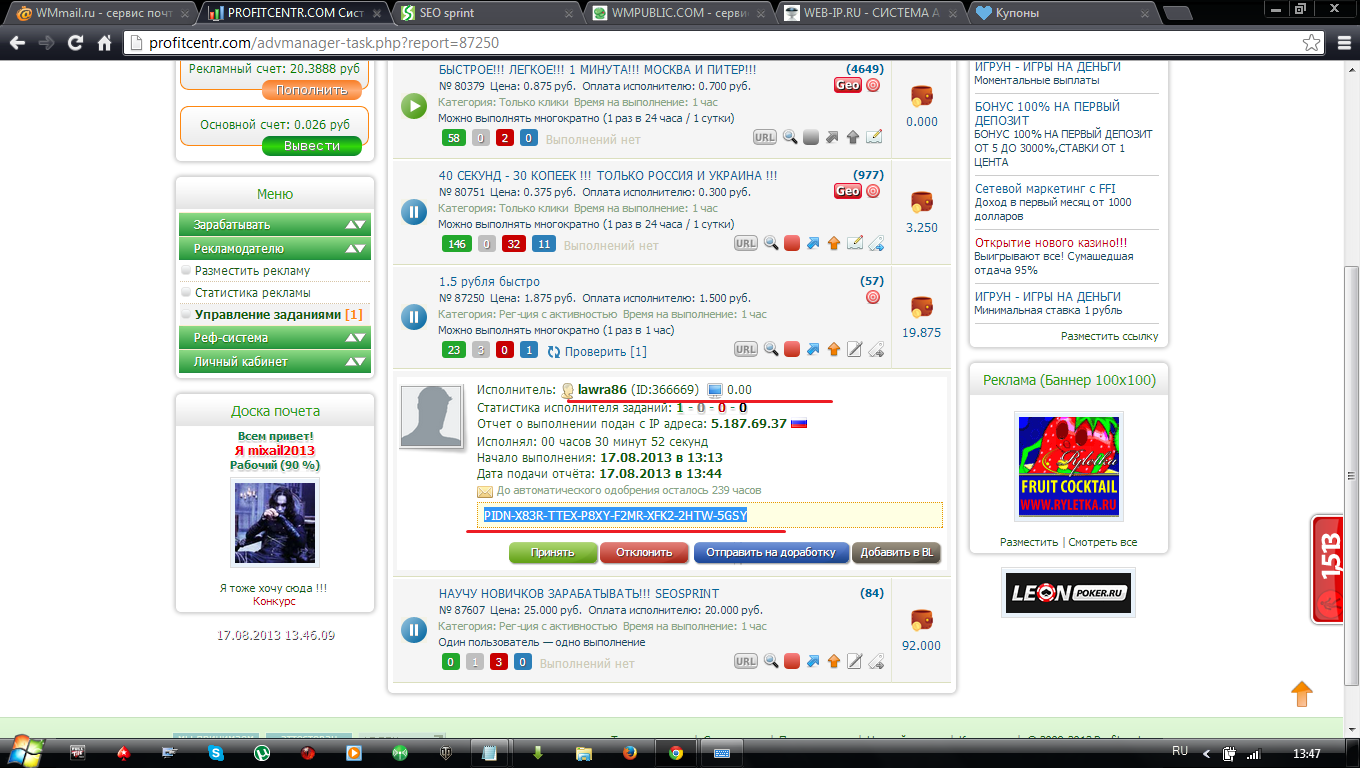Click orange up arrow of task 87250
Screen dimensions: 1360x768
(x=834, y=349)
